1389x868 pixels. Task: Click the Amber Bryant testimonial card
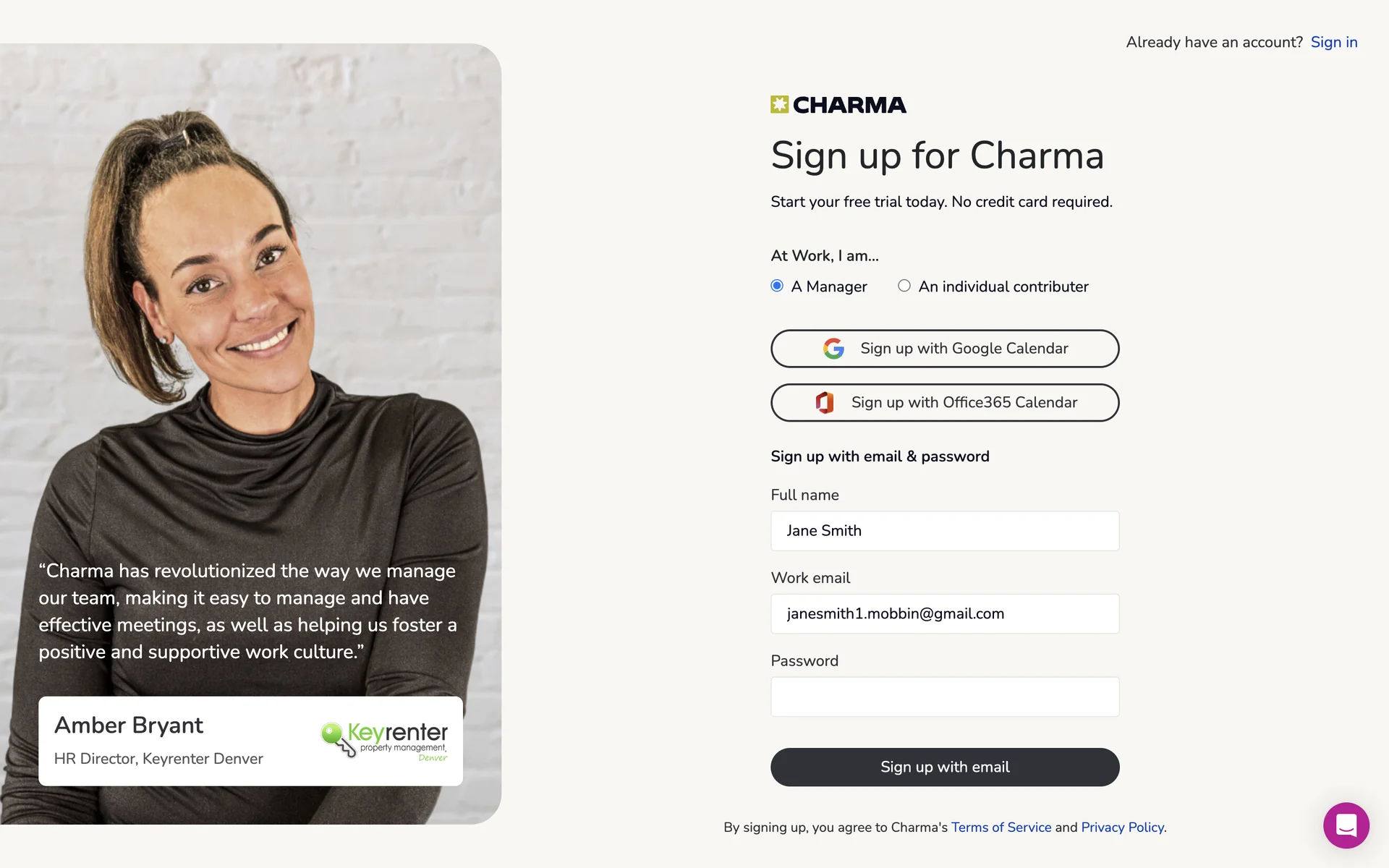pyautogui.click(x=250, y=741)
